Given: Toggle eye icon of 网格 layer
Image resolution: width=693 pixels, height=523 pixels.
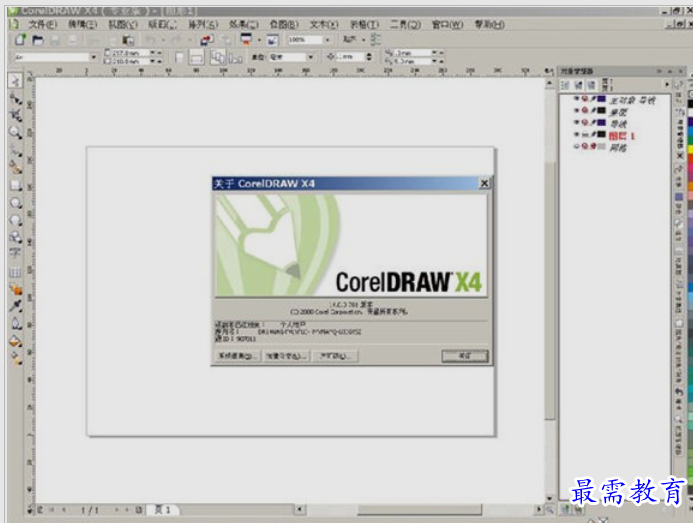Looking at the screenshot, I should tap(576, 146).
